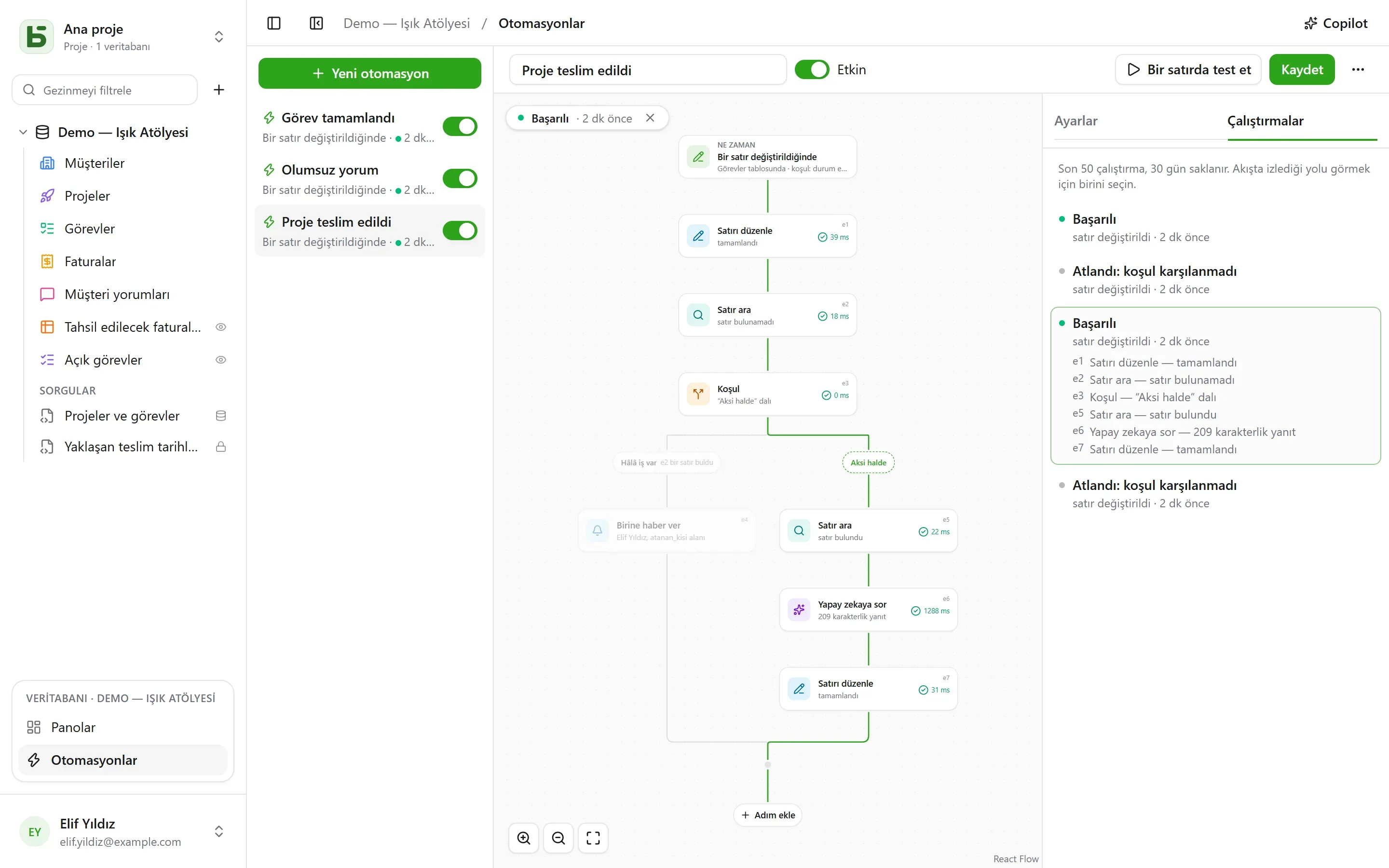Zoom in on the flow canvas

tap(523, 838)
